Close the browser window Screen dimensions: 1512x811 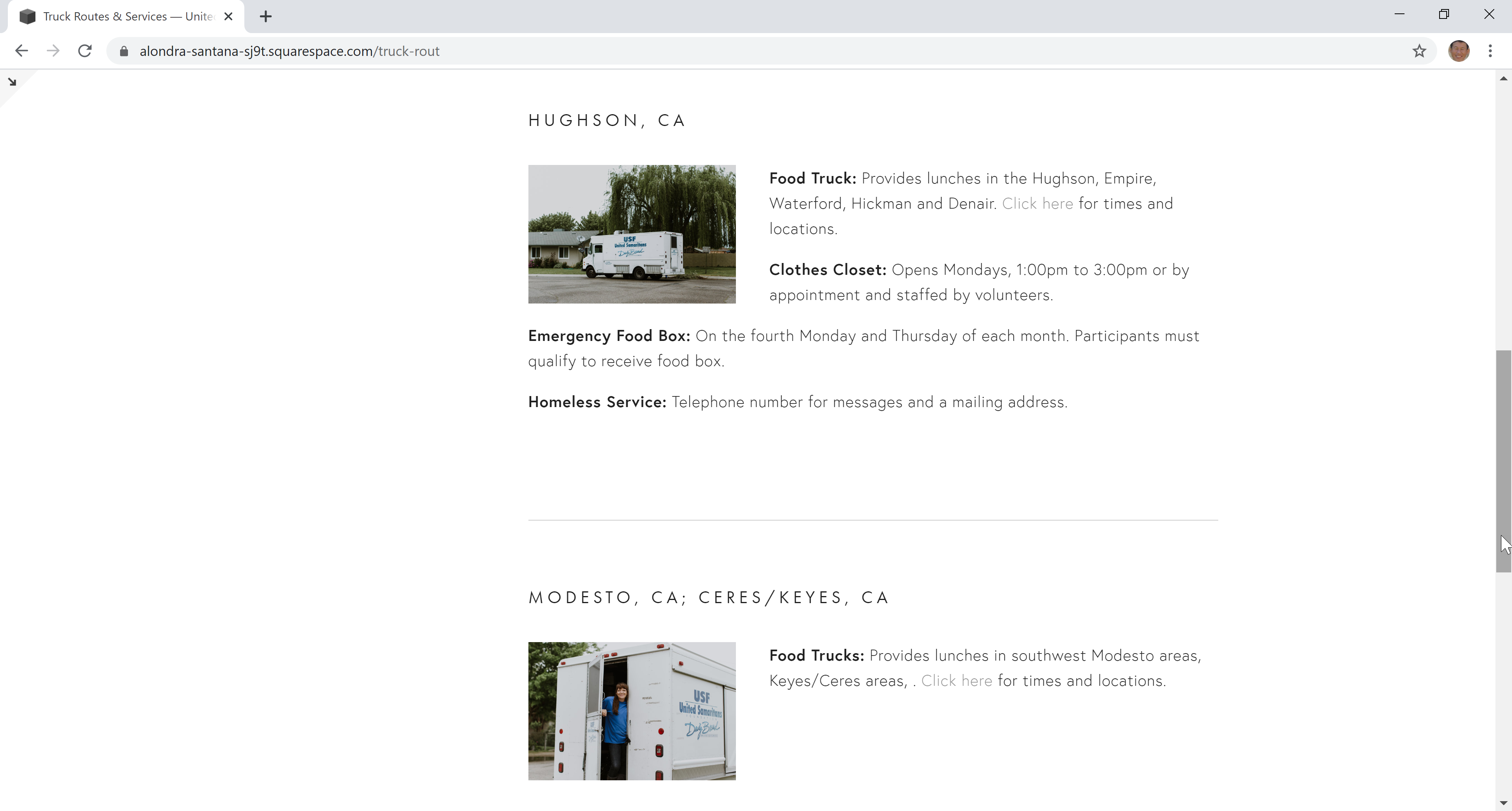point(1489,15)
